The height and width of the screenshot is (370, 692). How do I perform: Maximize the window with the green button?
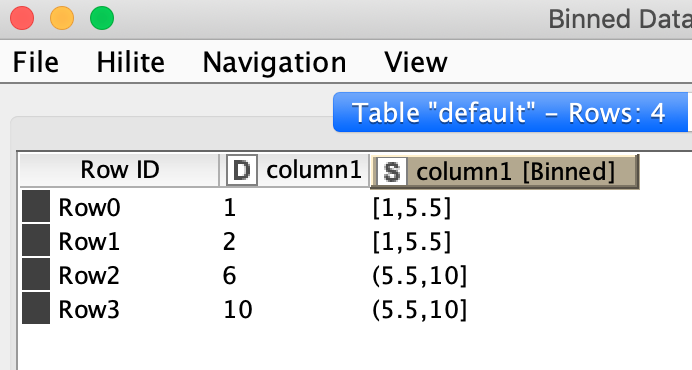pos(102,18)
